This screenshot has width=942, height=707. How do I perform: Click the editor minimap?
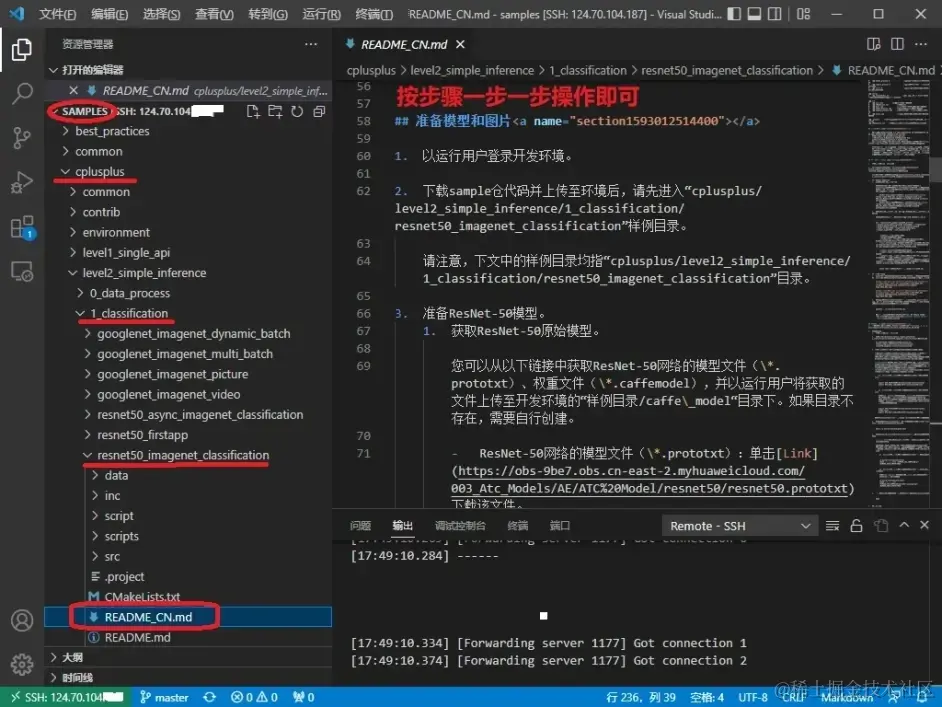(x=899, y=294)
